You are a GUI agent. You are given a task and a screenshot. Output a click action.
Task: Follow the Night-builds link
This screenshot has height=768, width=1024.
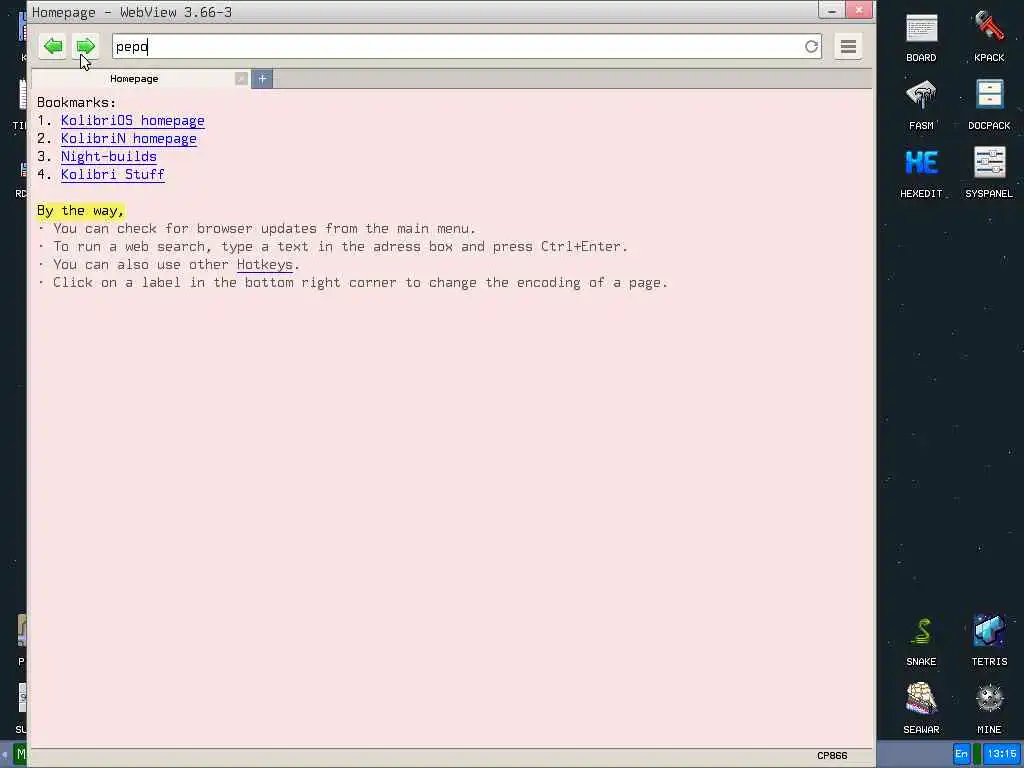108,157
